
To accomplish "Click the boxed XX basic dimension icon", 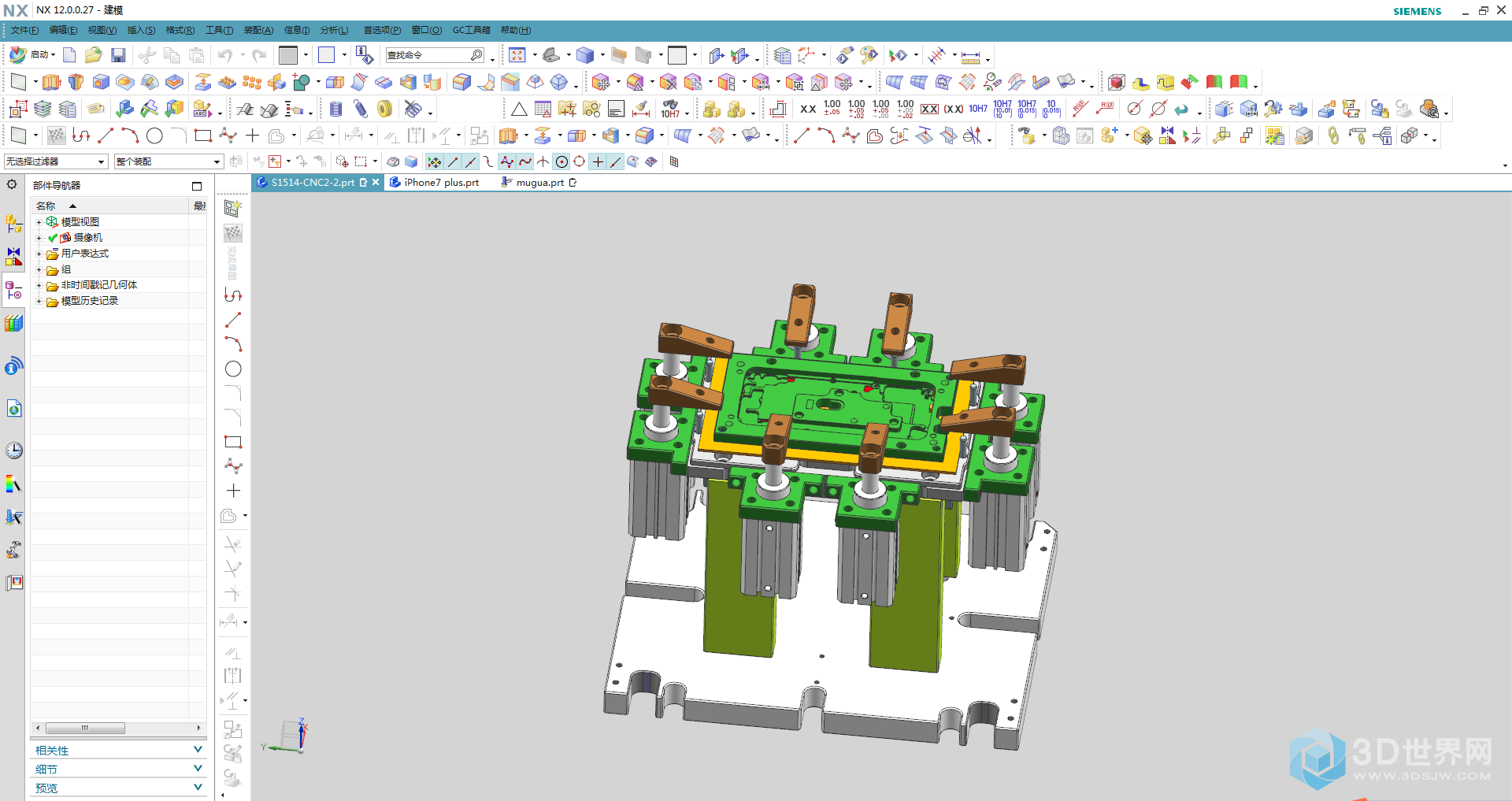I will point(929,109).
